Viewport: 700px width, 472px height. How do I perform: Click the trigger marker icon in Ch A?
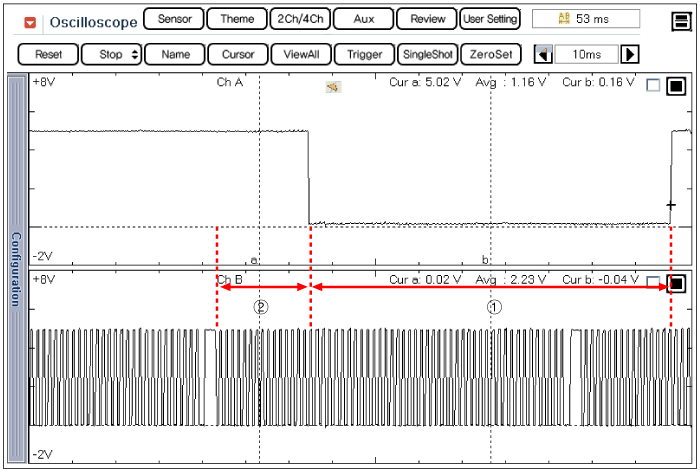click(x=333, y=87)
